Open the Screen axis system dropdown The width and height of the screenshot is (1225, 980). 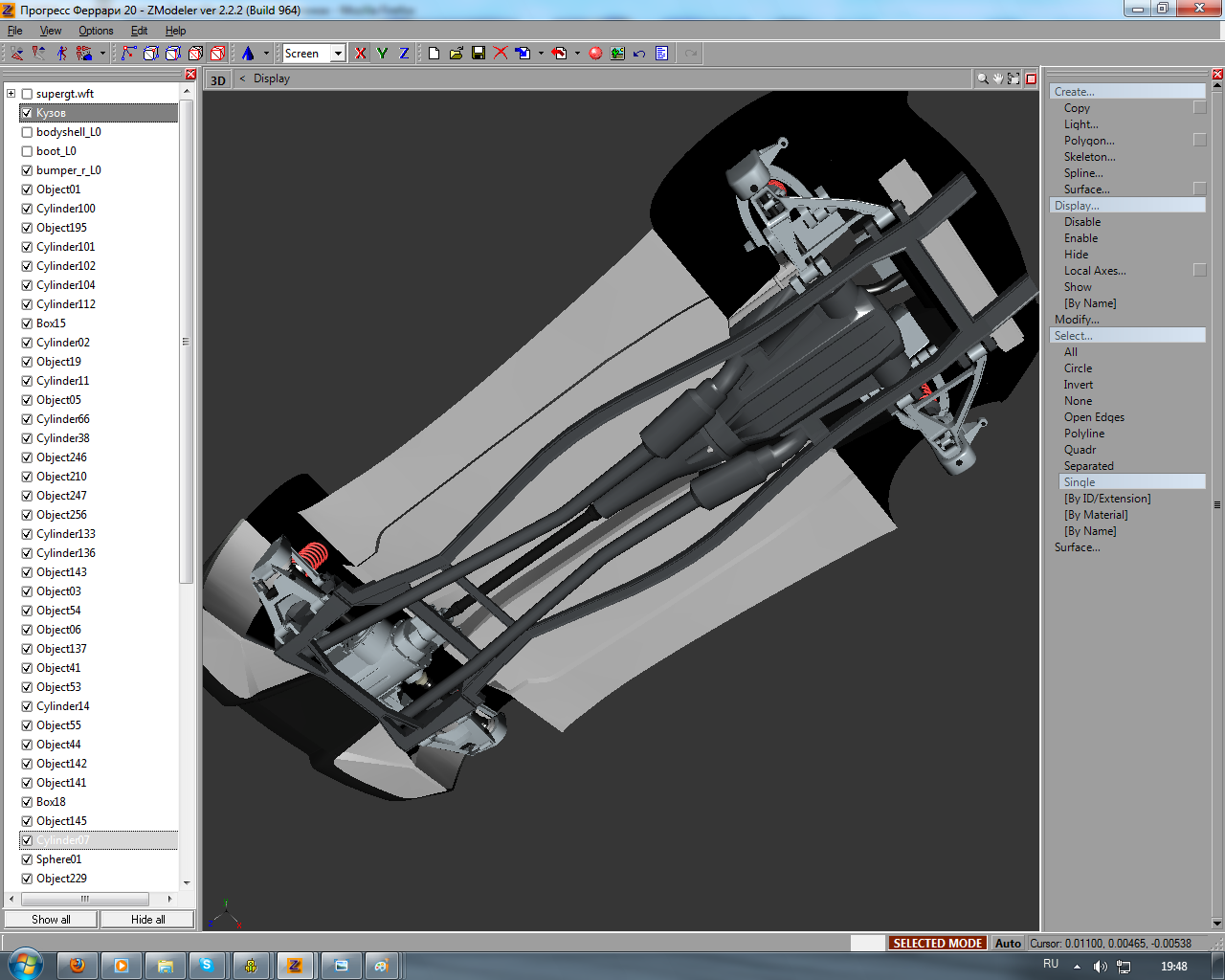pos(338,54)
